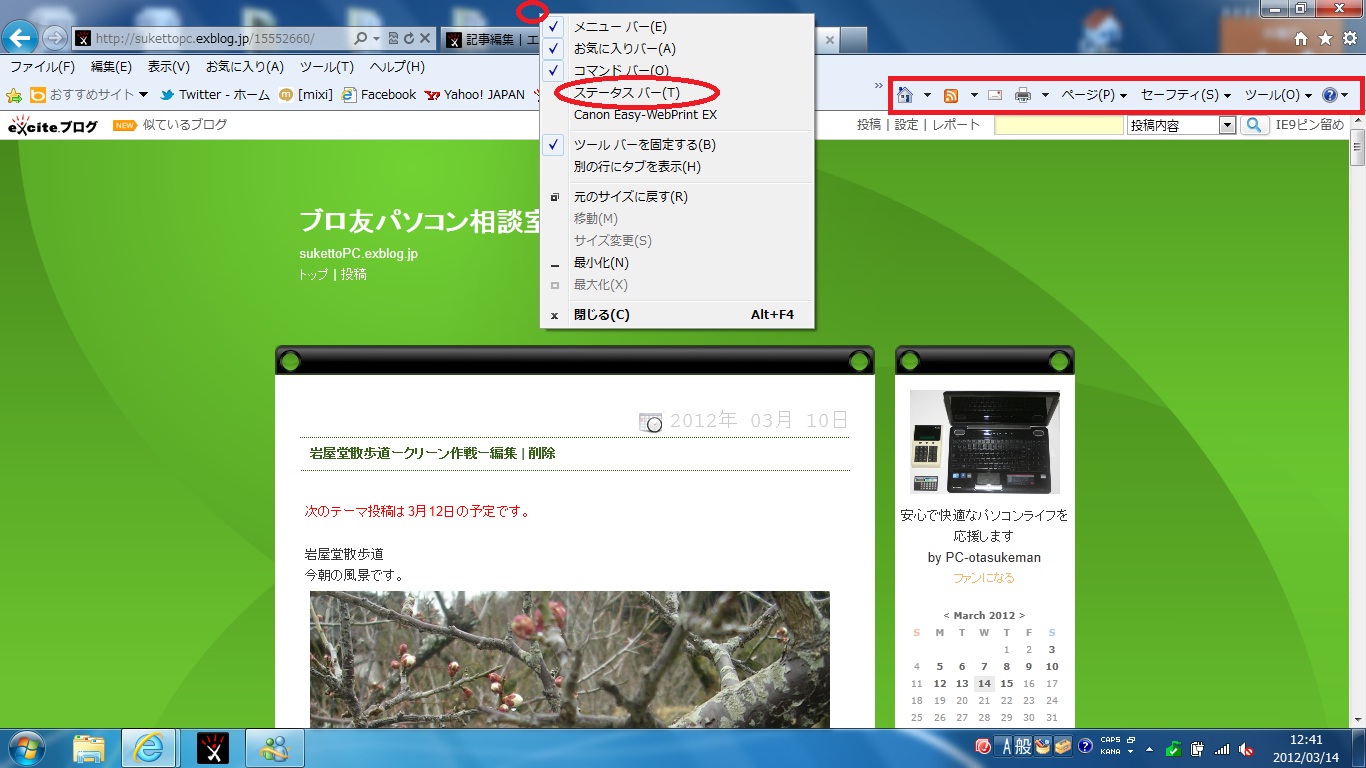
Task: Open Windows Explorer from taskbar
Action: coord(89,747)
